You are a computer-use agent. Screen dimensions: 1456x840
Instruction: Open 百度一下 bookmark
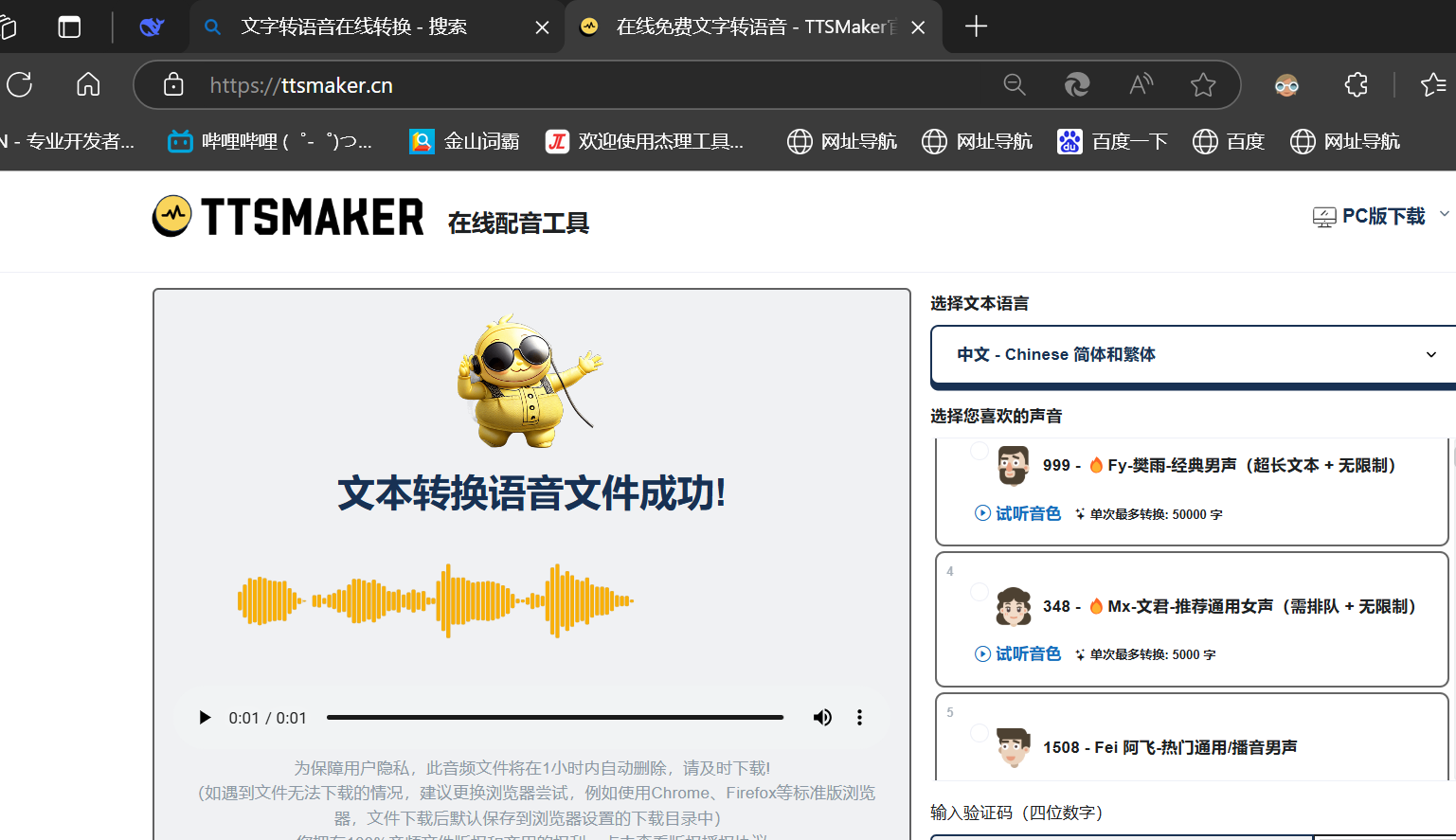tap(1113, 141)
